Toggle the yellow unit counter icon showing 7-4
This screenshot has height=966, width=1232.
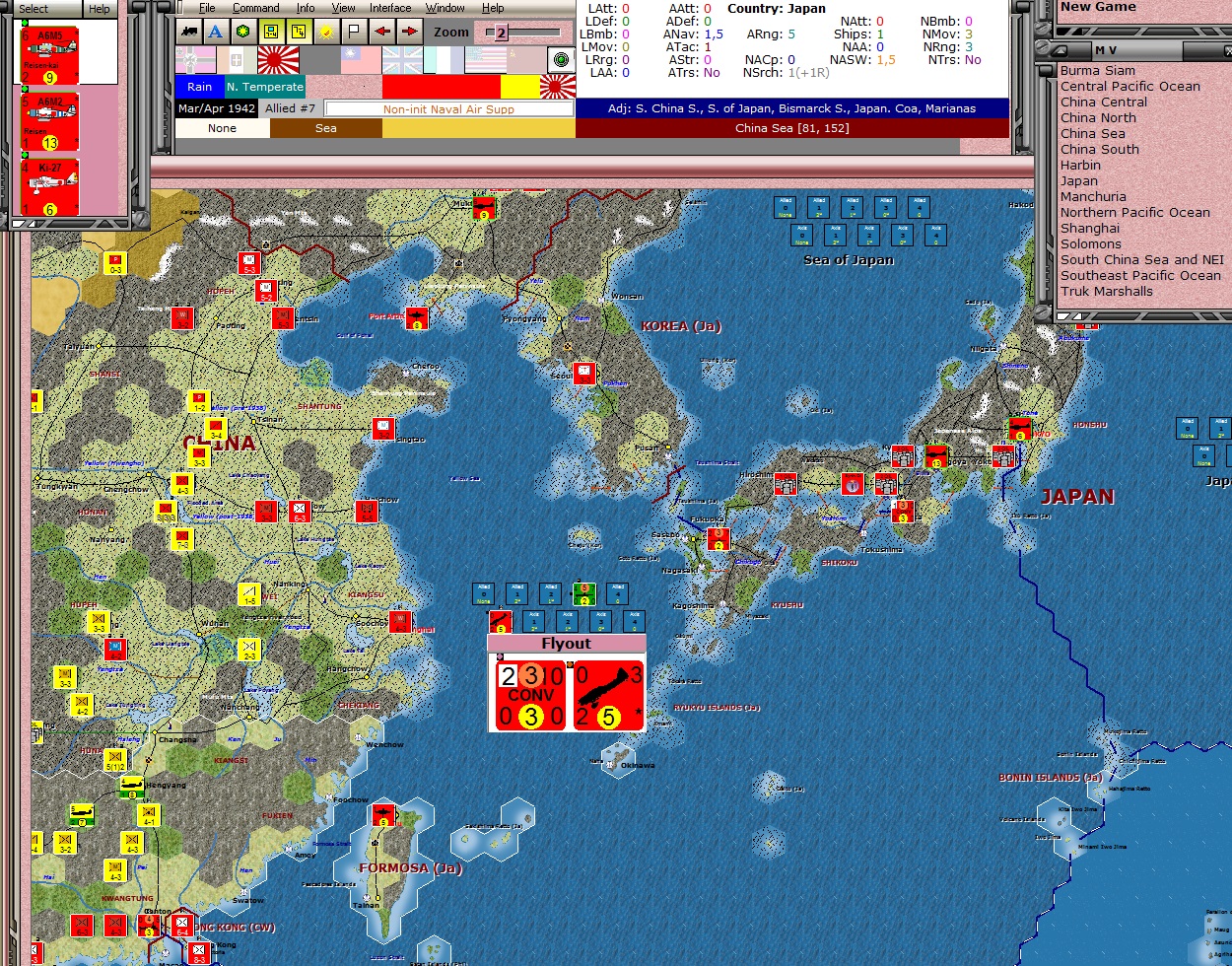click(271, 32)
